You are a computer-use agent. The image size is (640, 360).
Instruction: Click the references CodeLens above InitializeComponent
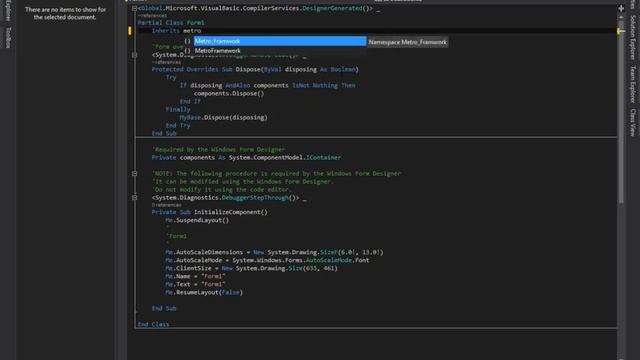(167, 205)
